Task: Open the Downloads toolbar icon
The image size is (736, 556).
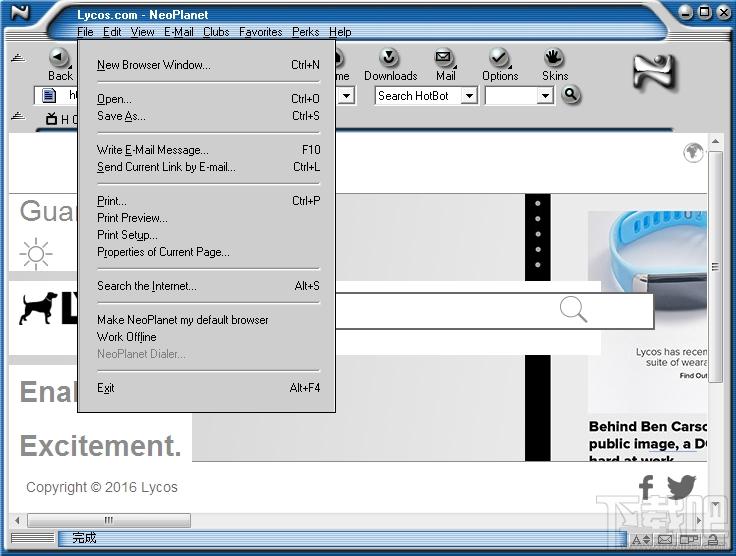Action: click(389, 58)
